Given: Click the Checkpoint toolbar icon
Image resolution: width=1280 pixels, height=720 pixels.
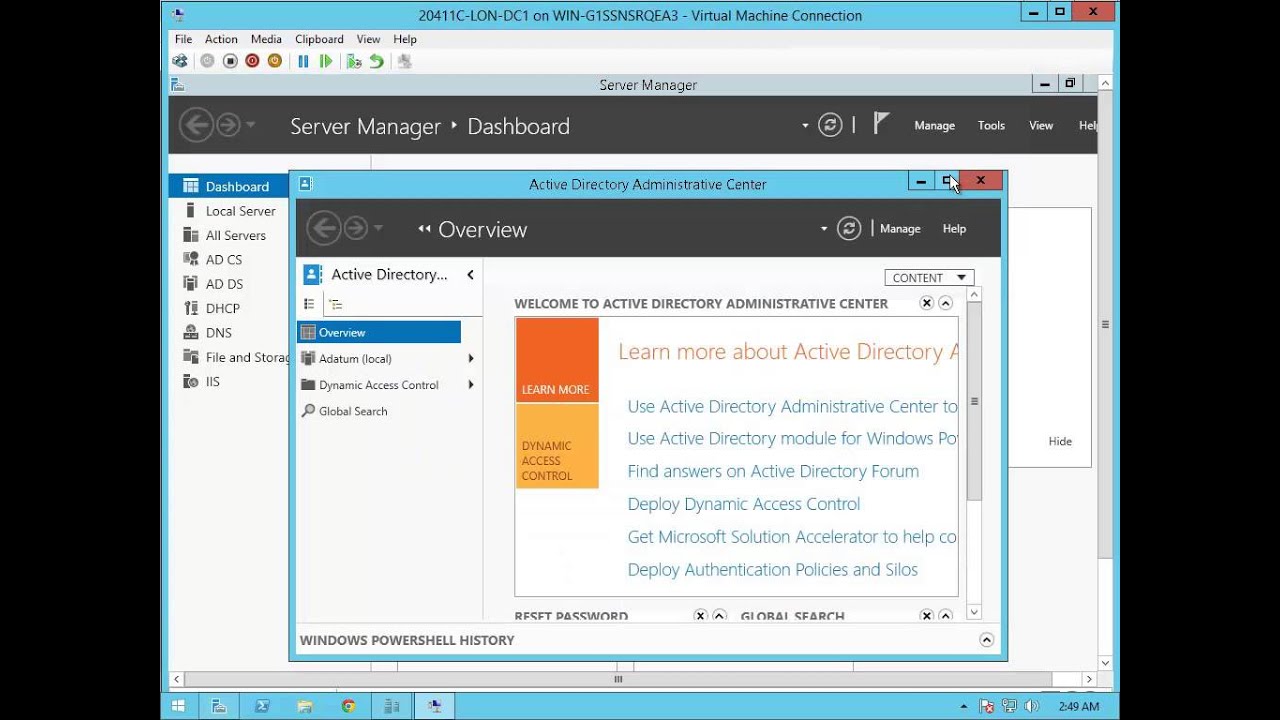Looking at the screenshot, I should (353, 61).
